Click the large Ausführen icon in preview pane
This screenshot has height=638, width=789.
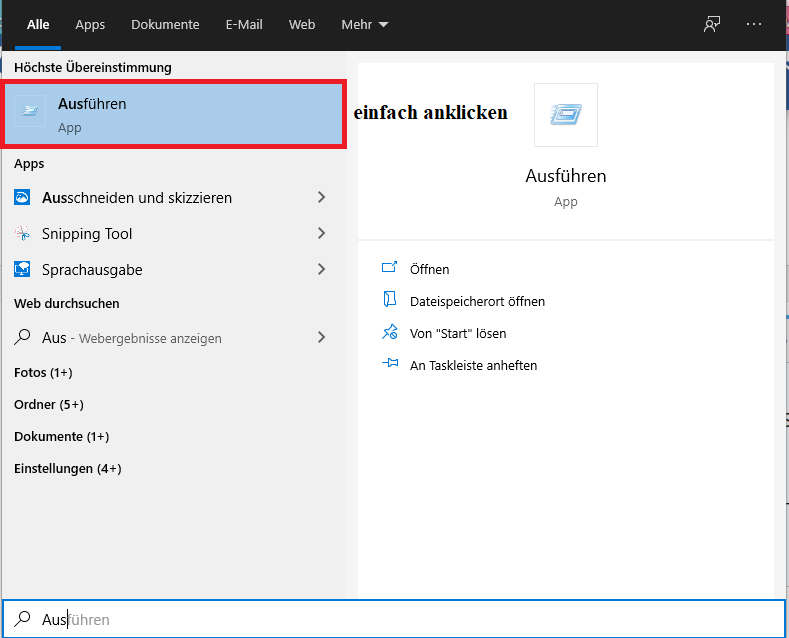coord(566,115)
